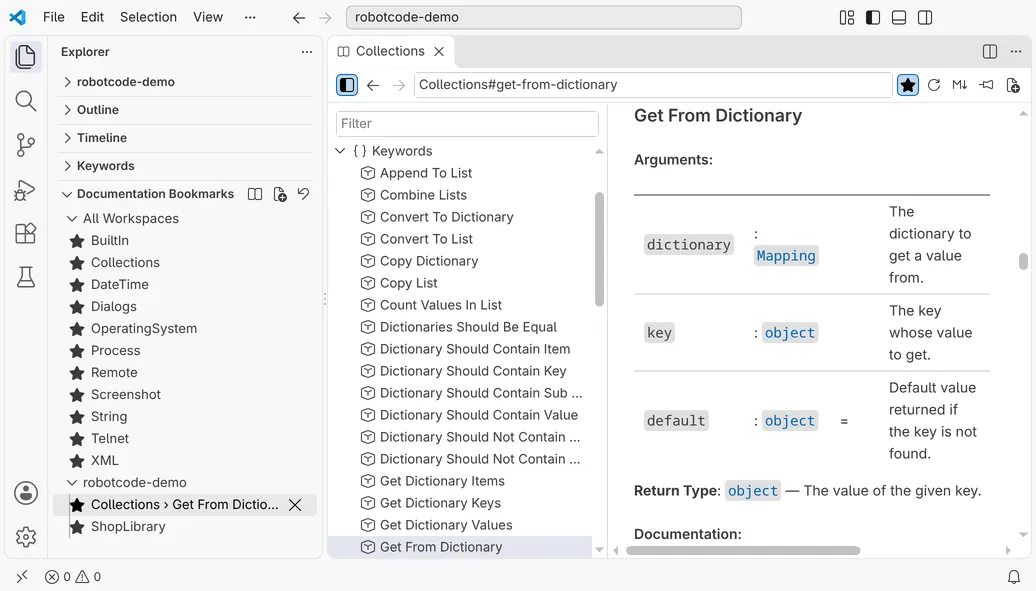Click the Markdown icon in the viewer toolbar

[959, 85]
